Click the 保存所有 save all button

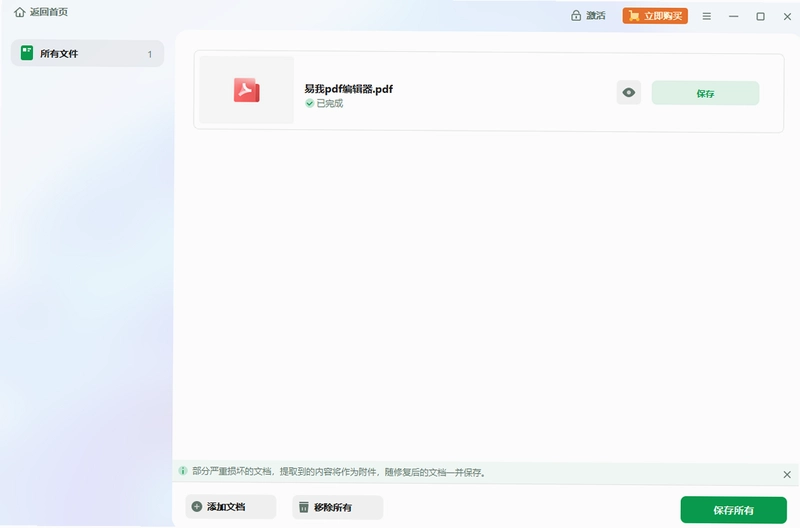pos(733,510)
